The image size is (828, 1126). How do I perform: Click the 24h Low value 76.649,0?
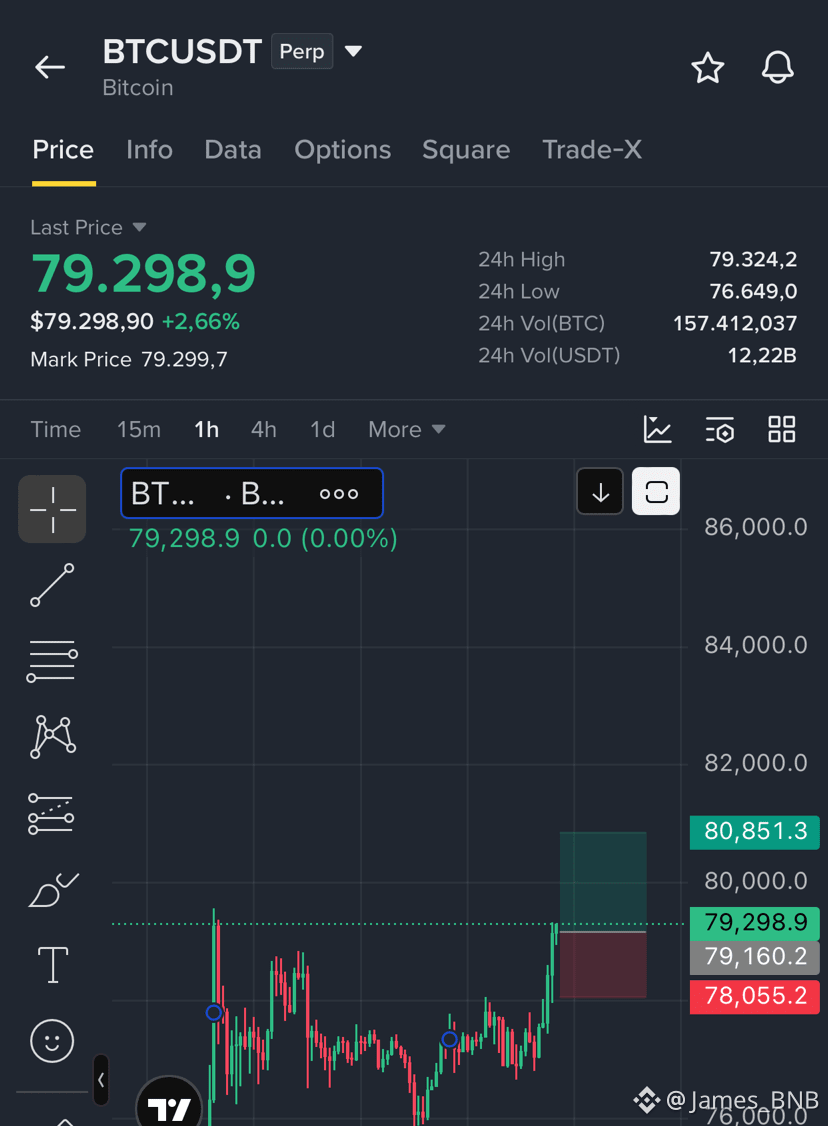coord(753,292)
